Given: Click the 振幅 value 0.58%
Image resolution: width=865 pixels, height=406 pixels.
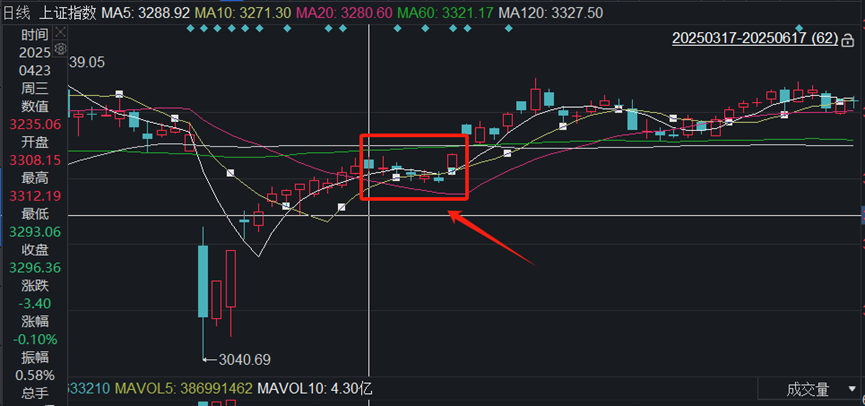Looking at the screenshot, I should pos(35,376).
